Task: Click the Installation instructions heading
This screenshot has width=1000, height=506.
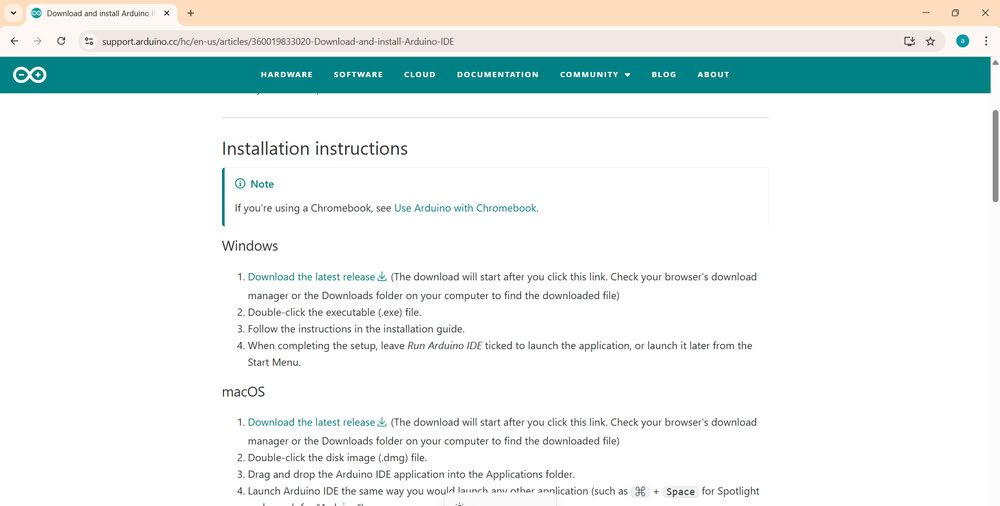Action: coord(314,149)
